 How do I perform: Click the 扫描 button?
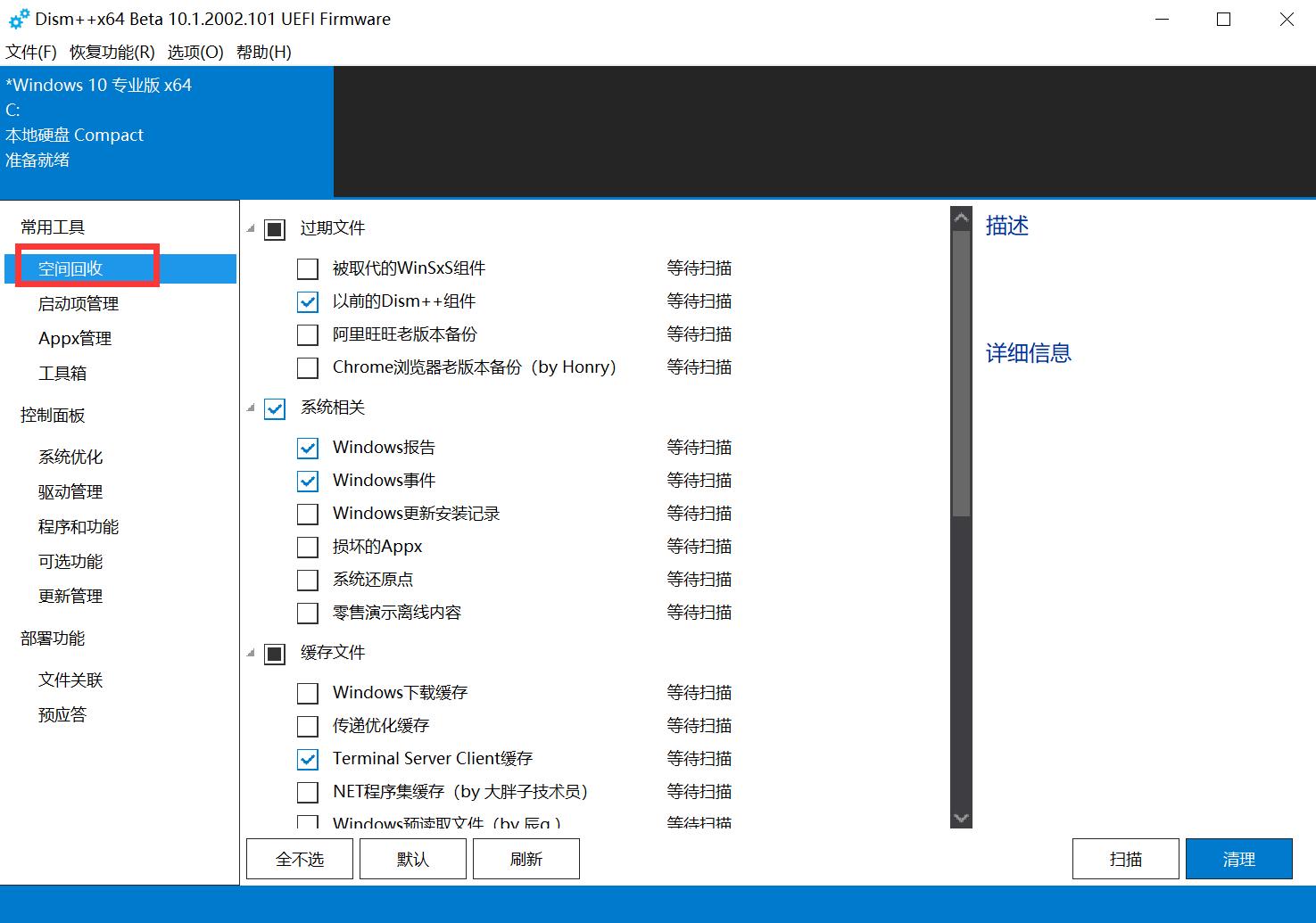pyautogui.click(x=1125, y=858)
